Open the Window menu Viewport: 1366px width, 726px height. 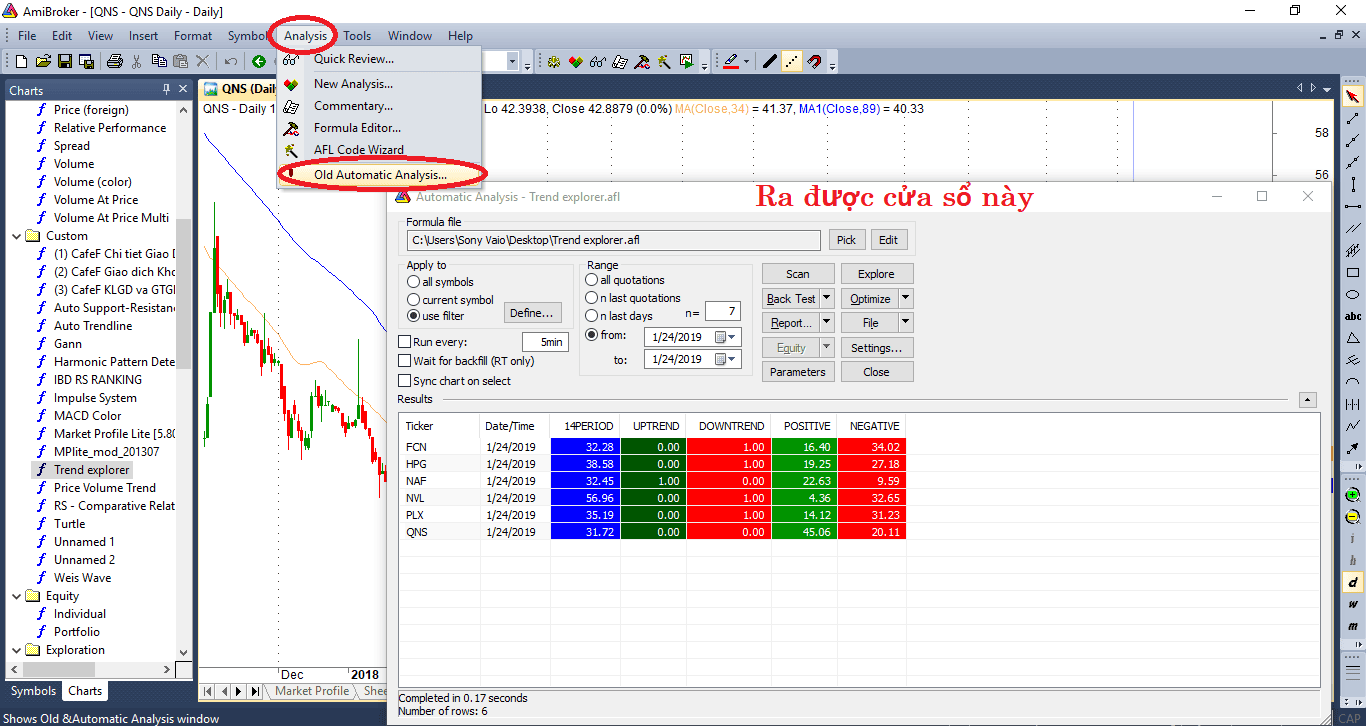point(410,36)
